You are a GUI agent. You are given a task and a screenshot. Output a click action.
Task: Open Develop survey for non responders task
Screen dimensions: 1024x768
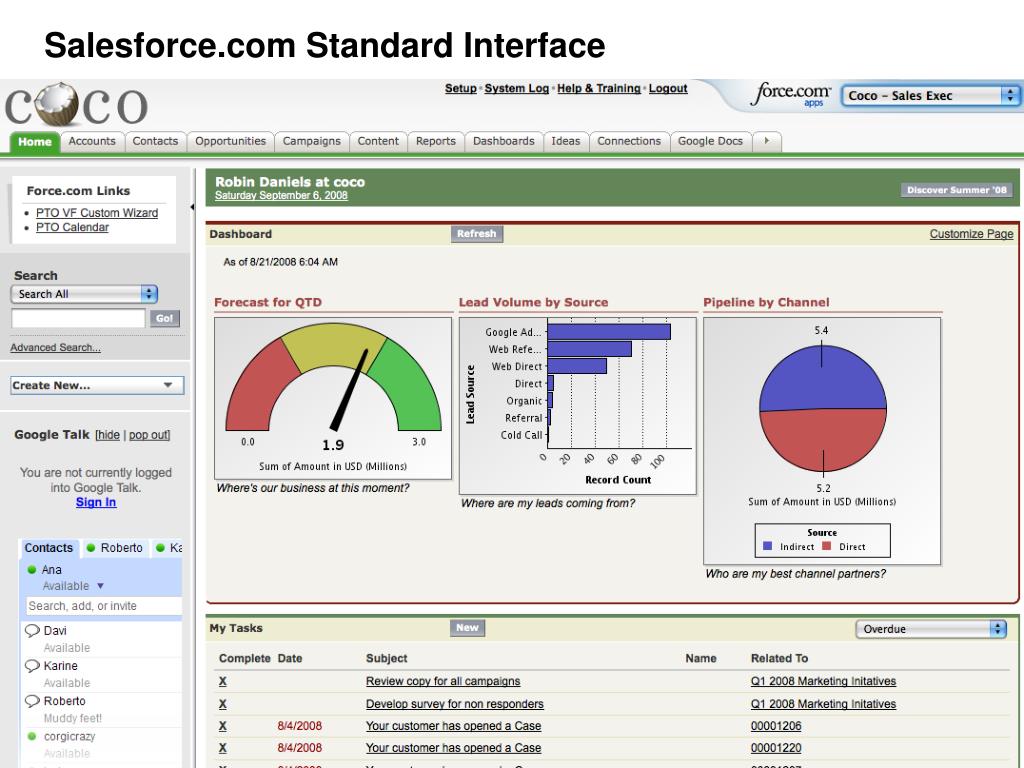pyautogui.click(x=455, y=704)
